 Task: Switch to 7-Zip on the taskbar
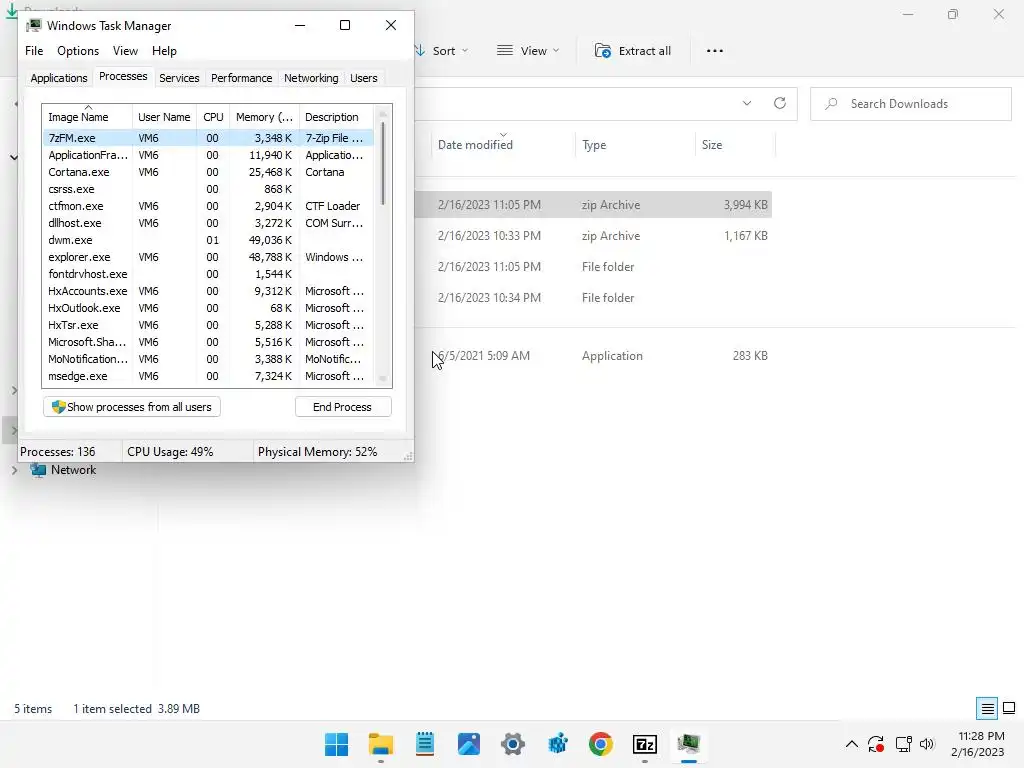pyautogui.click(x=645, y=744)
